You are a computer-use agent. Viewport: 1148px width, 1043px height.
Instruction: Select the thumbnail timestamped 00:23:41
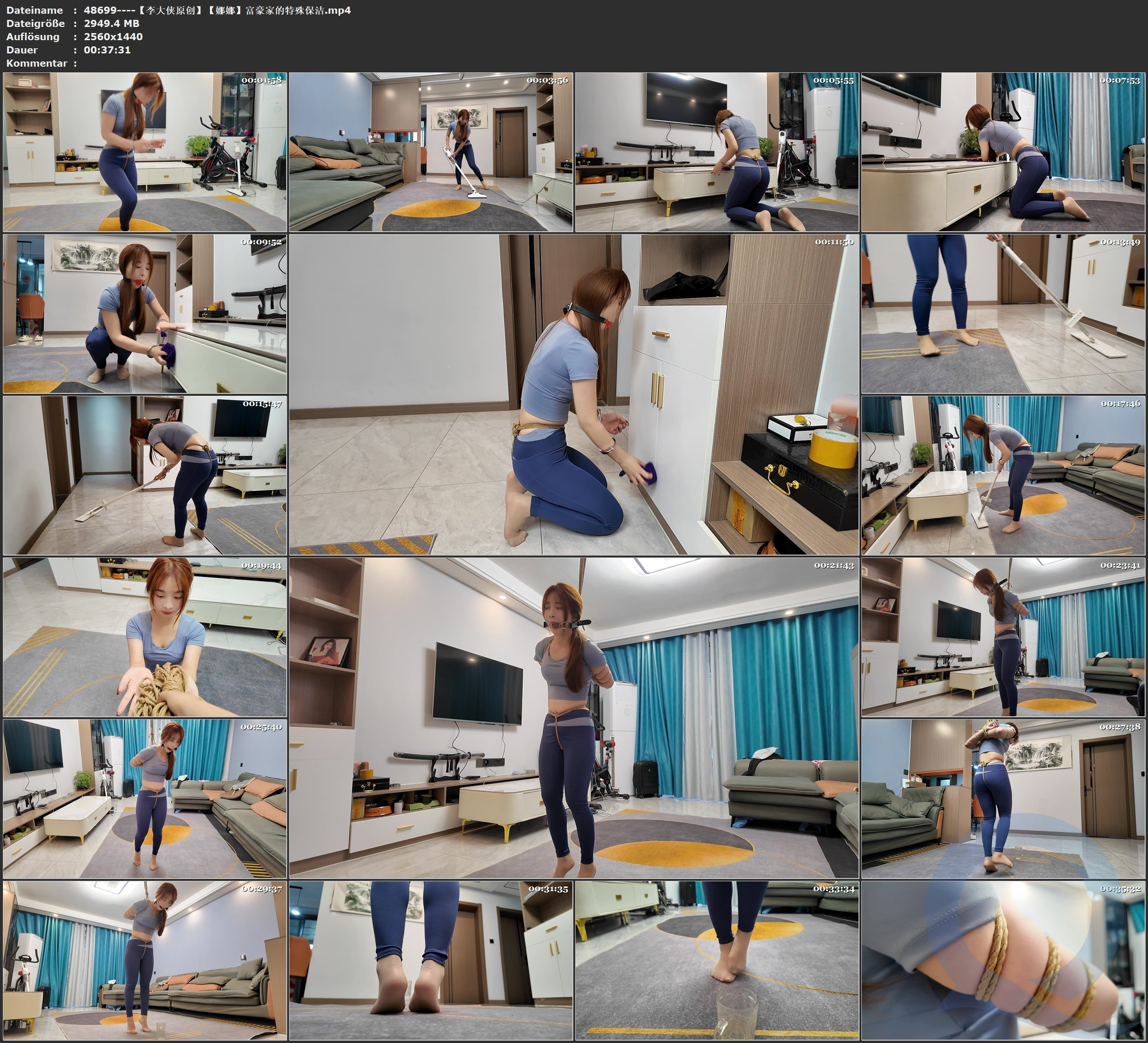tap(1003, 637)
